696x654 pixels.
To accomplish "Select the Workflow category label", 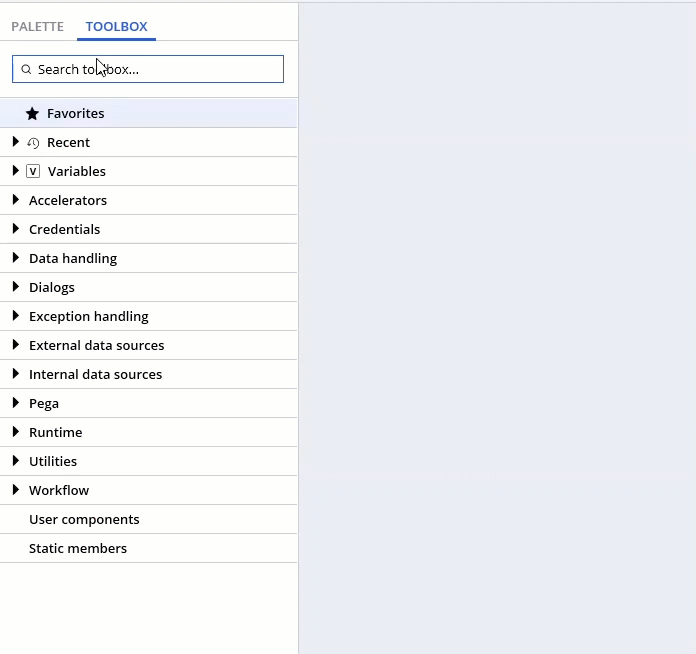I will [59, 490].
